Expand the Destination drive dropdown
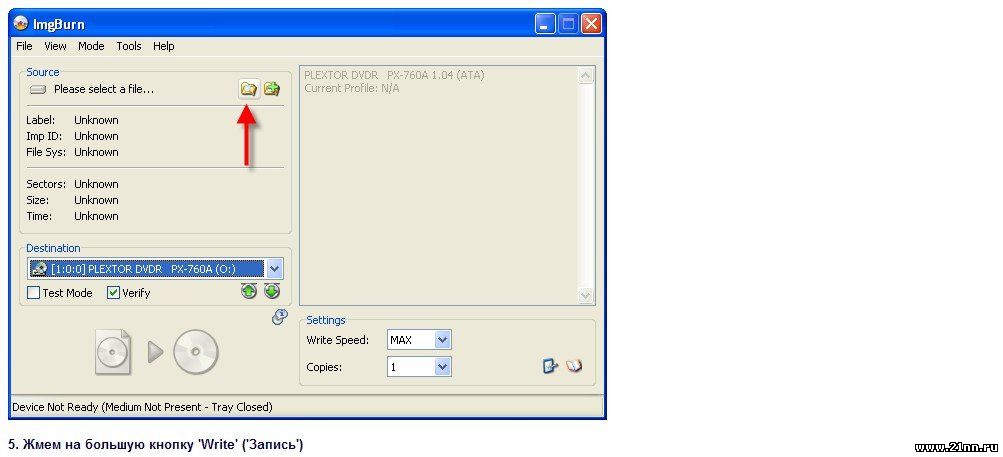1003x457 pixels. tap(274, 269)
